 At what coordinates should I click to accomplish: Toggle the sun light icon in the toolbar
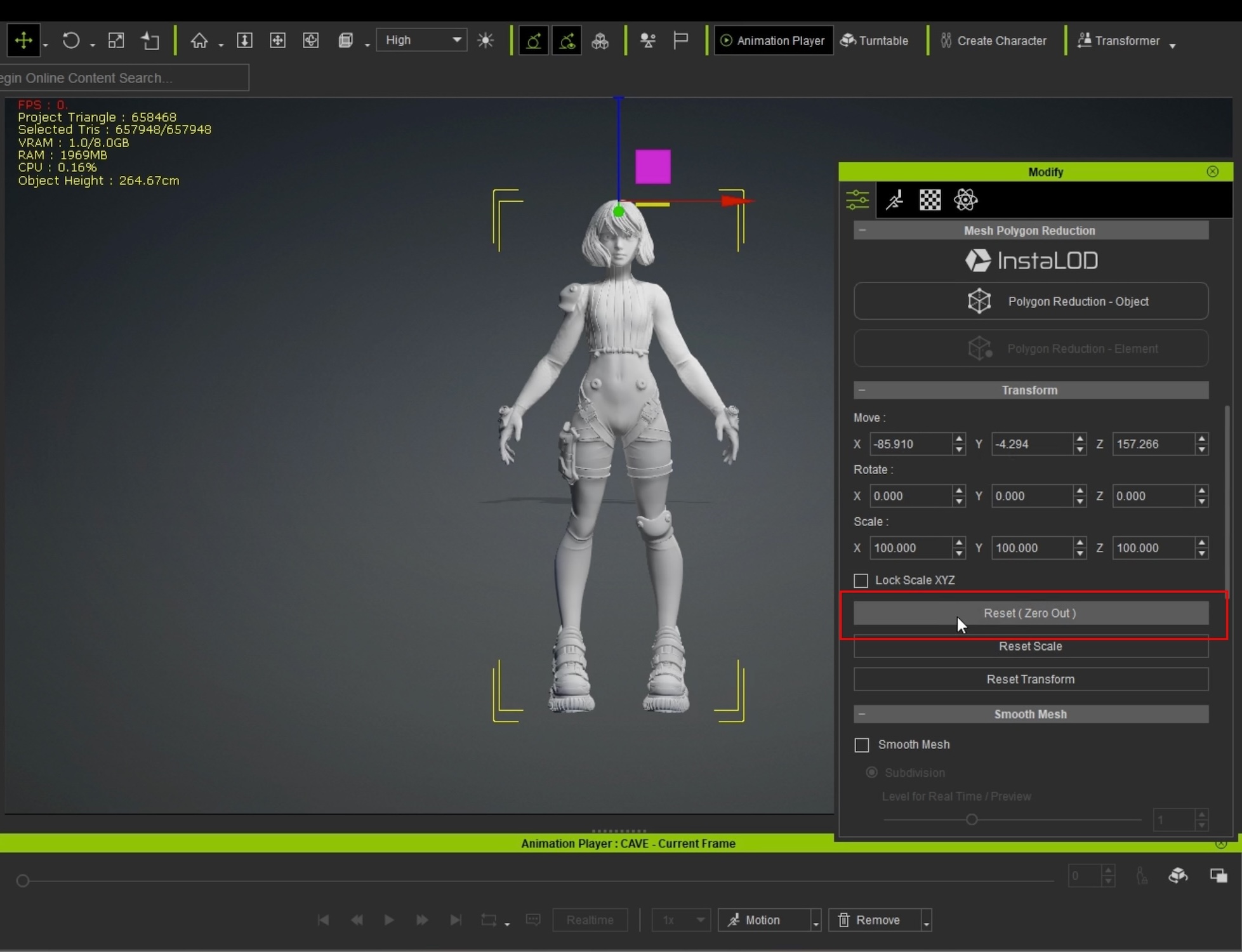tap(486, 41)
